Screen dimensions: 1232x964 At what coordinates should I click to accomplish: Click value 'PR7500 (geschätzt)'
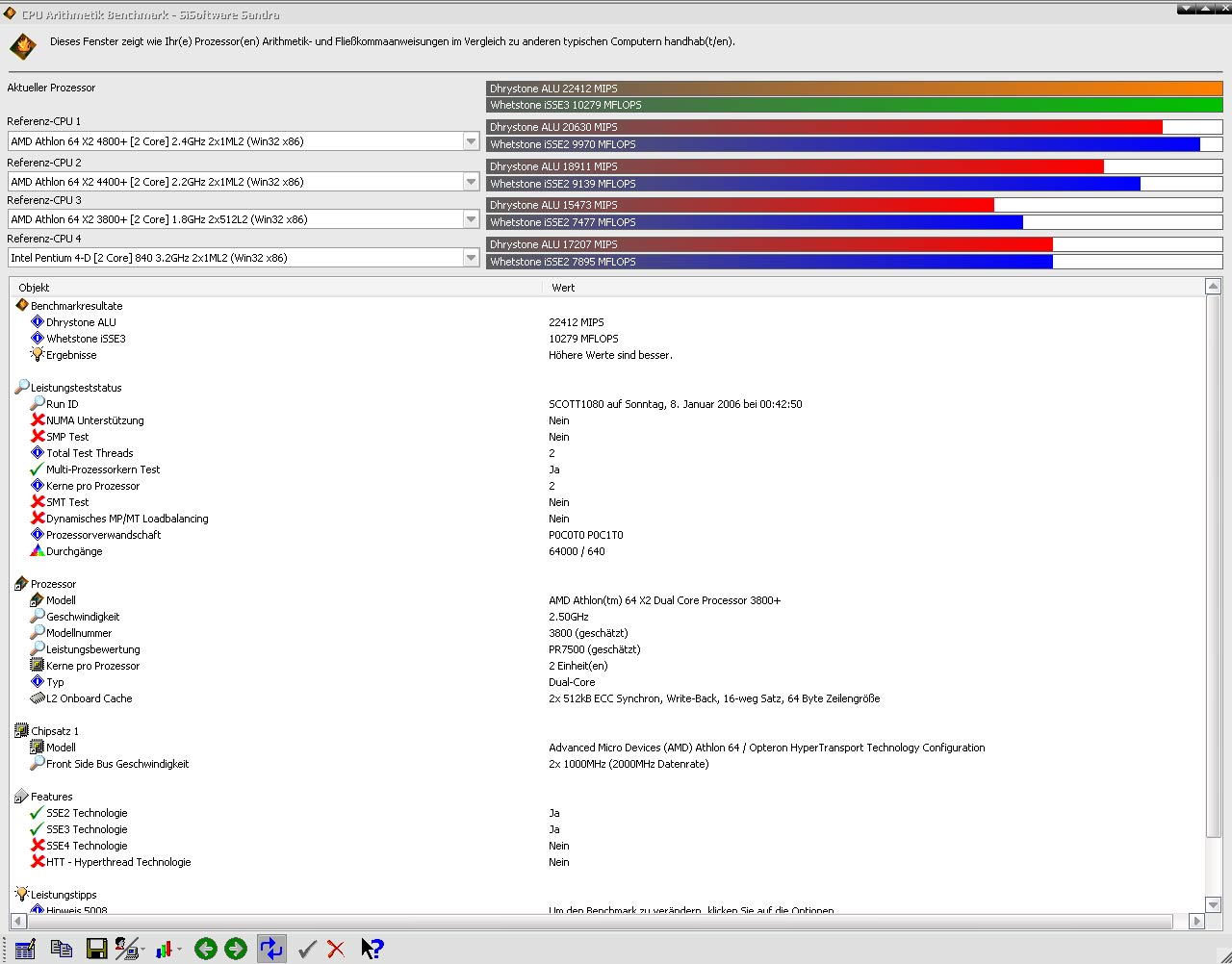pos(594,649)
